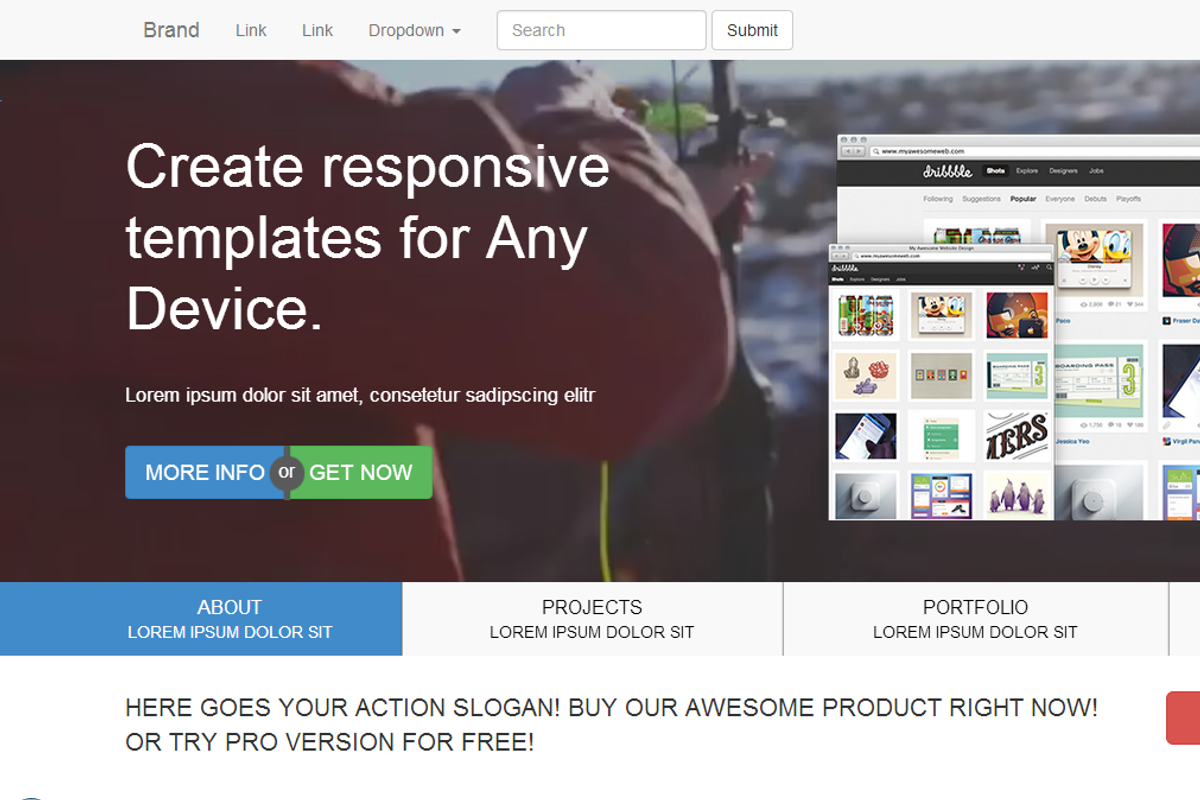Expand the Dropdown menu in navbar
Screen dimensions: 1200x800
[414, 30]
